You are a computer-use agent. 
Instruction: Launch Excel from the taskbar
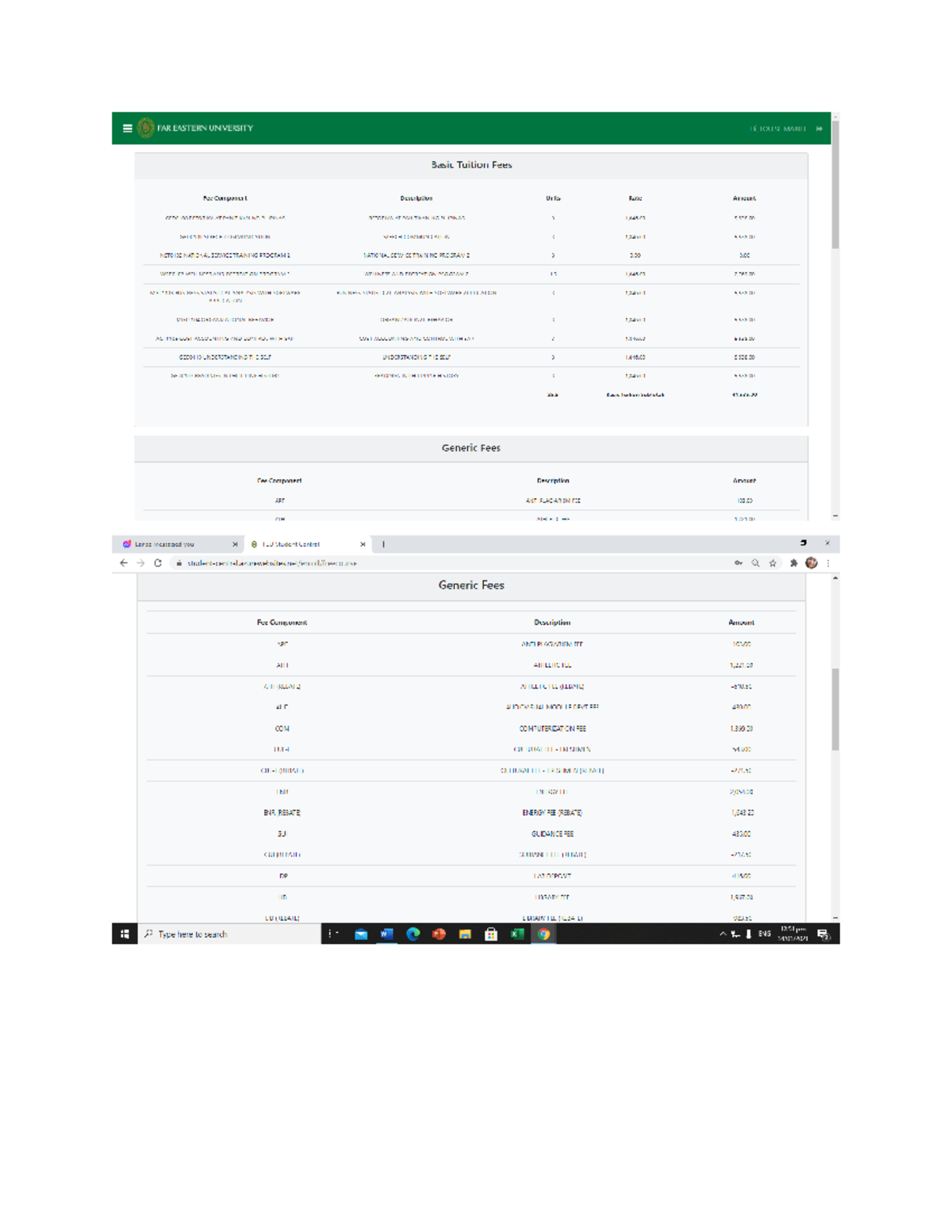(517, 935)
